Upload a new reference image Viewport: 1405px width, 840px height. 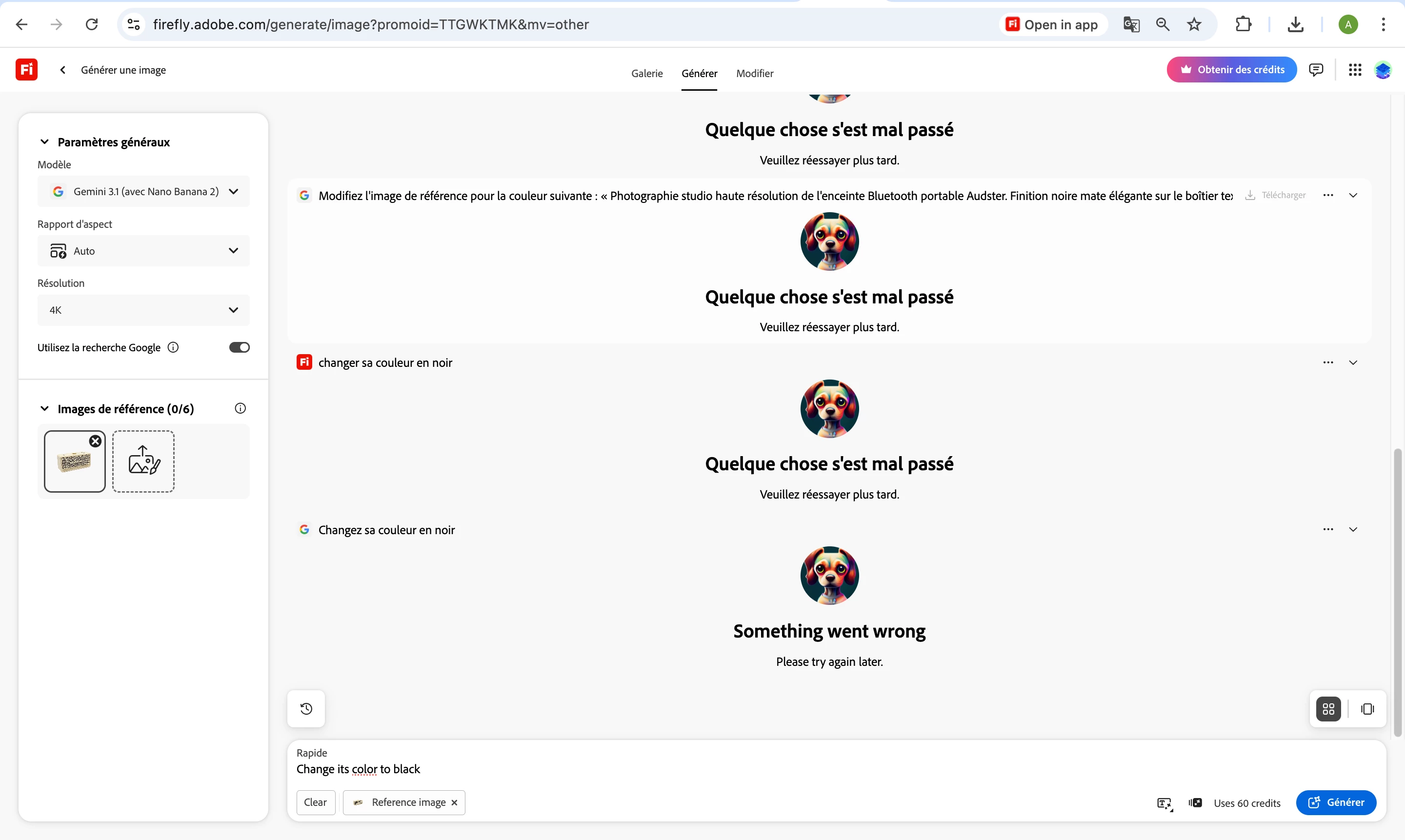[143, 461]
